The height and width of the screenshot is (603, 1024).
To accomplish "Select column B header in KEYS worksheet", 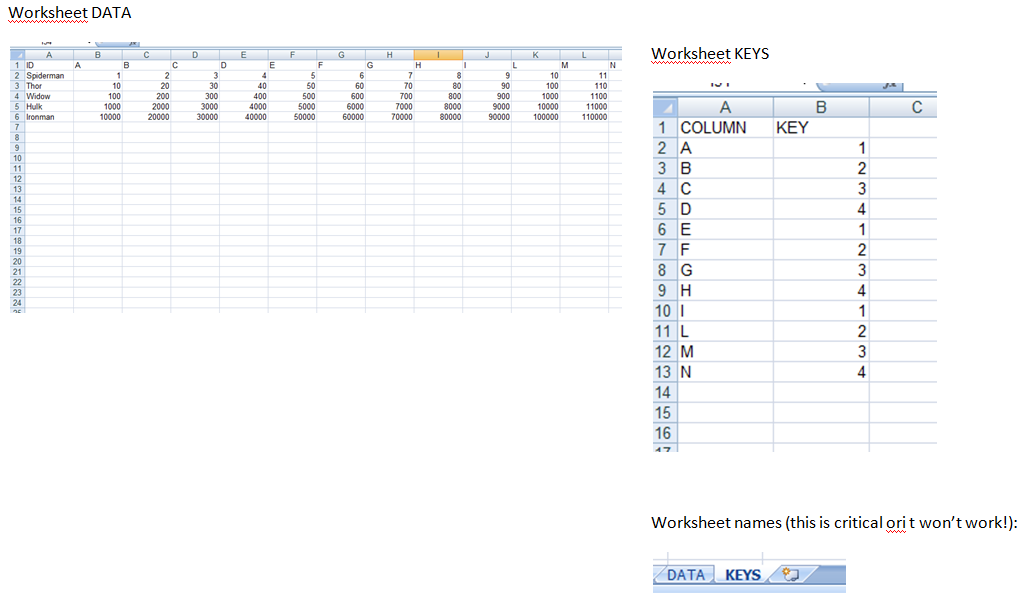I will [821, 107].
